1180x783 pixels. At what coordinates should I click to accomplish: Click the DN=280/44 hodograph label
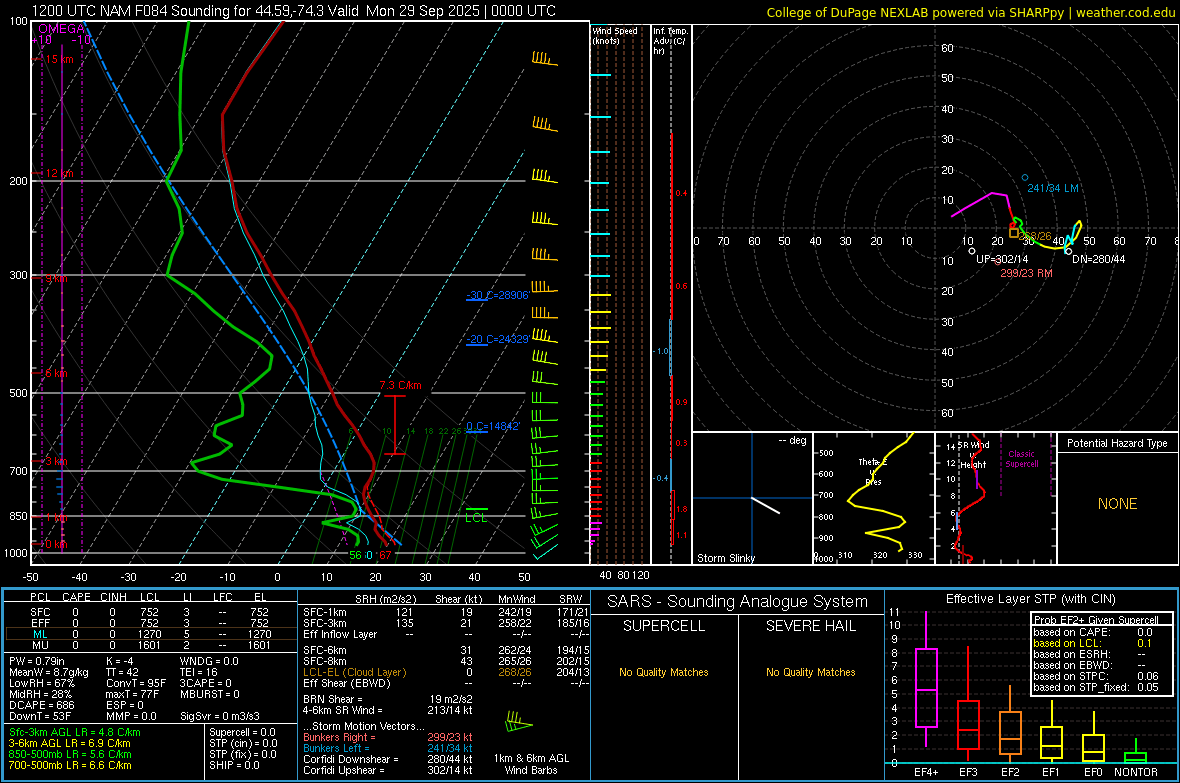[1099, 259]
